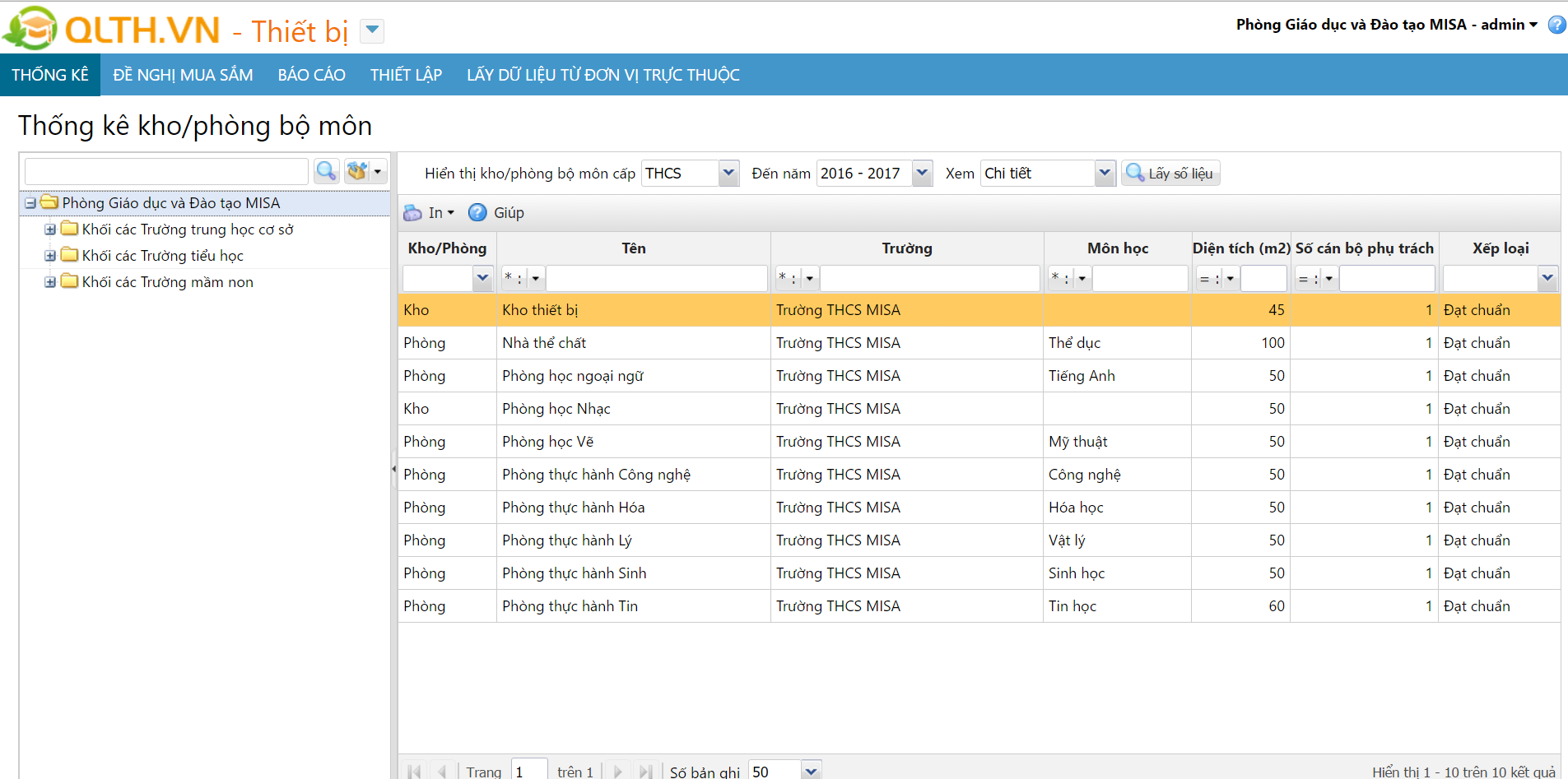1568x779 pixels.
Task: Collapse Phòng Giáo dục và Đào tạo MISA
Action: [30, 203]
